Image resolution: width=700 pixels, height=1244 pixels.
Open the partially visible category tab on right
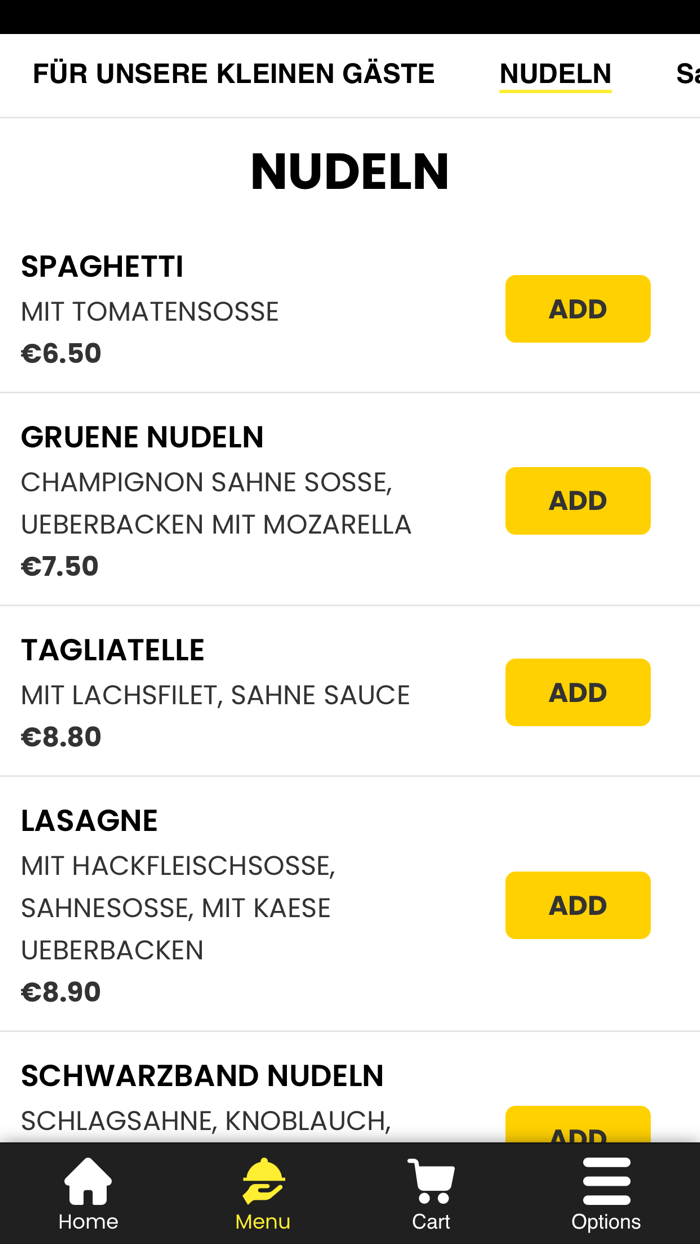point(688,71)
